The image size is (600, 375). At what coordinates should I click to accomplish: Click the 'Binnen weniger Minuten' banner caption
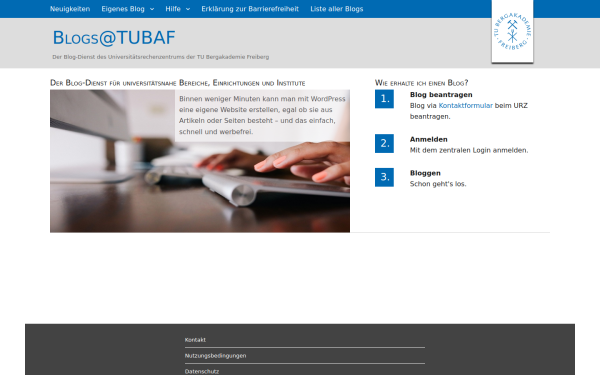(x=262, y=115)
